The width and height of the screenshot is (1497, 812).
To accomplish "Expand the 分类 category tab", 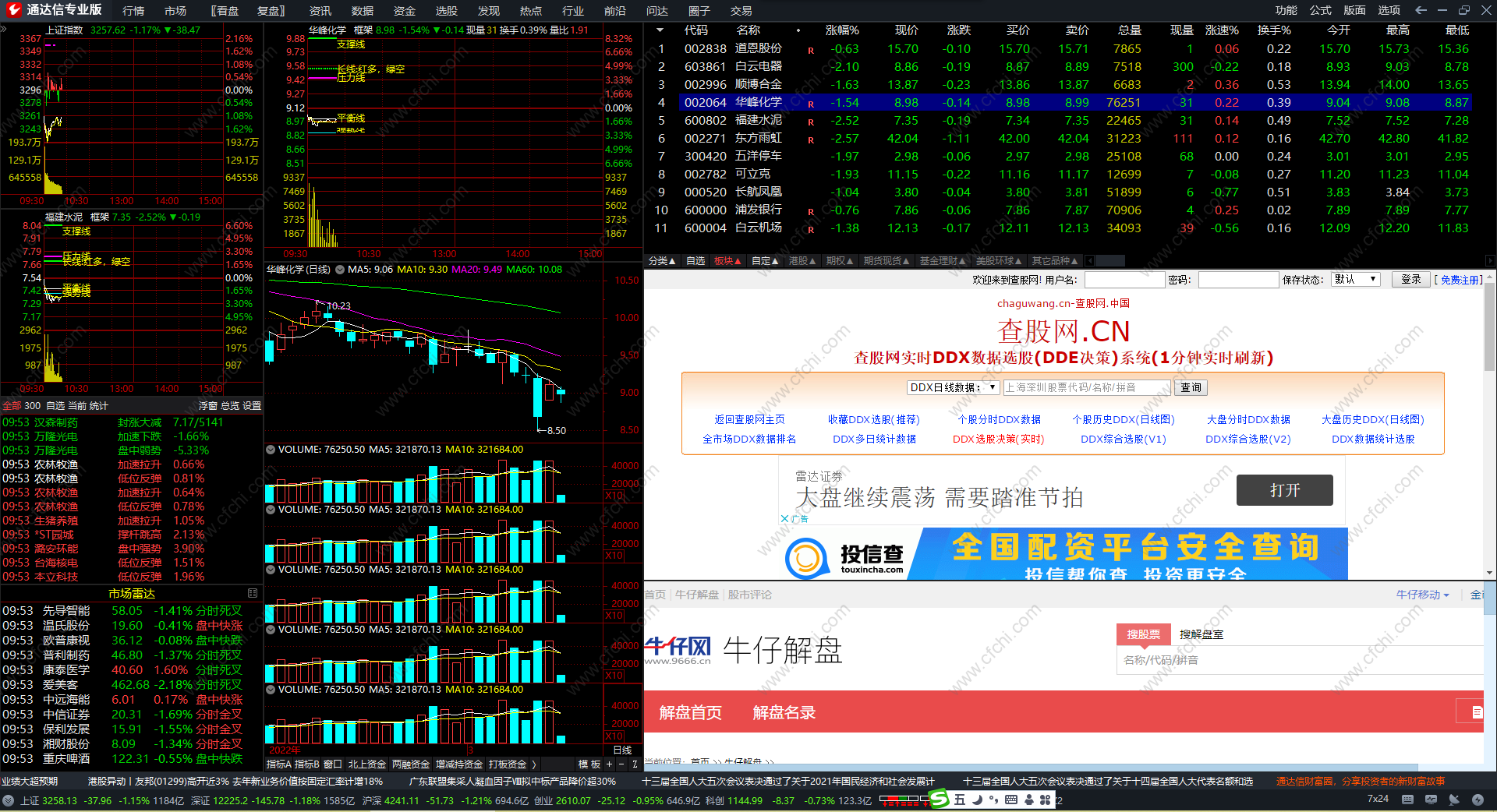I will pos(662,261).
